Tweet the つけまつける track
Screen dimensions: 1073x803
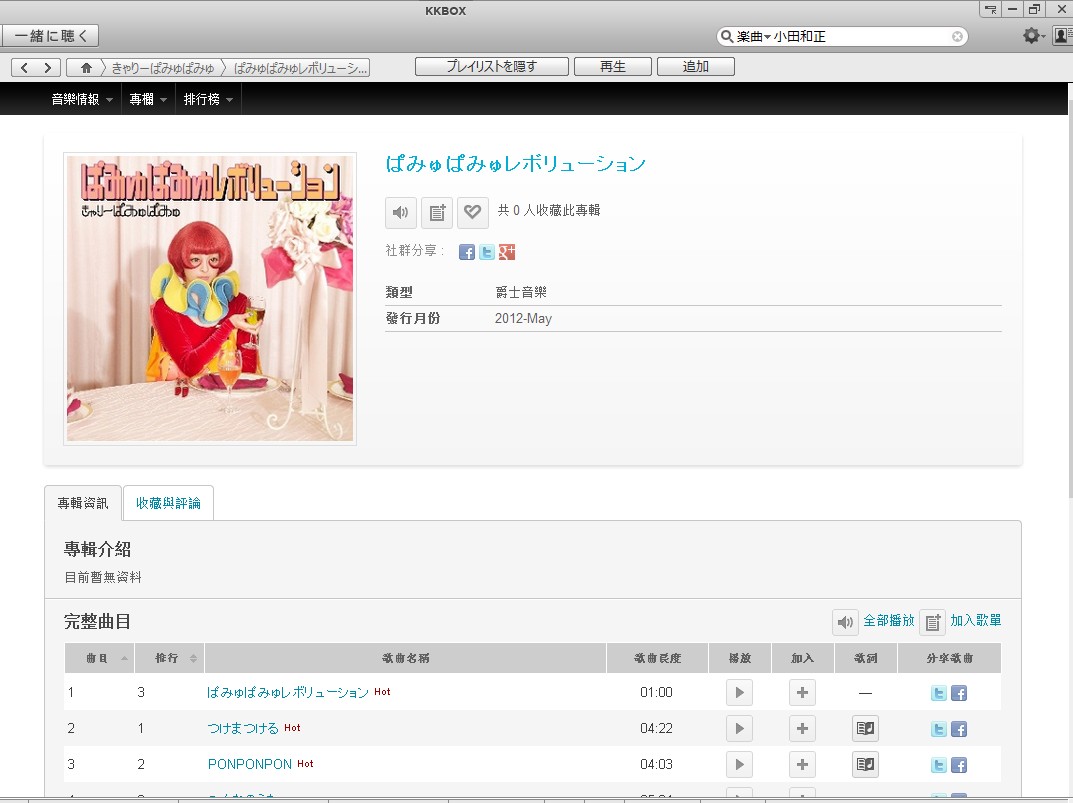(939, 729)
